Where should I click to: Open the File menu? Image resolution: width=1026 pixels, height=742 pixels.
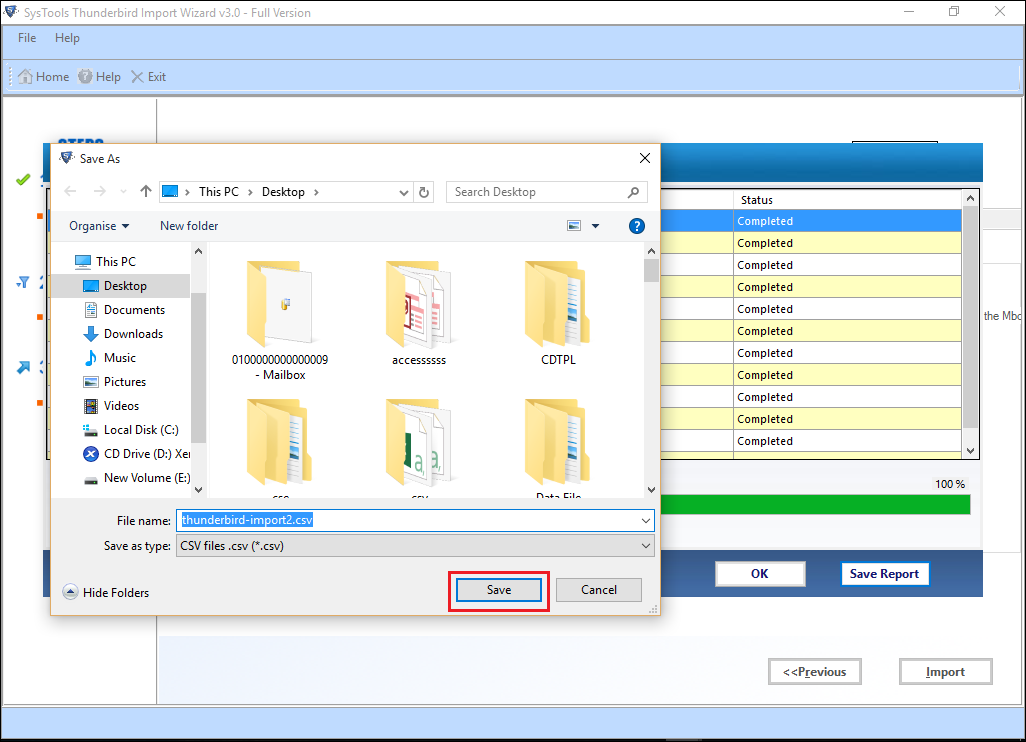(27, 38)
